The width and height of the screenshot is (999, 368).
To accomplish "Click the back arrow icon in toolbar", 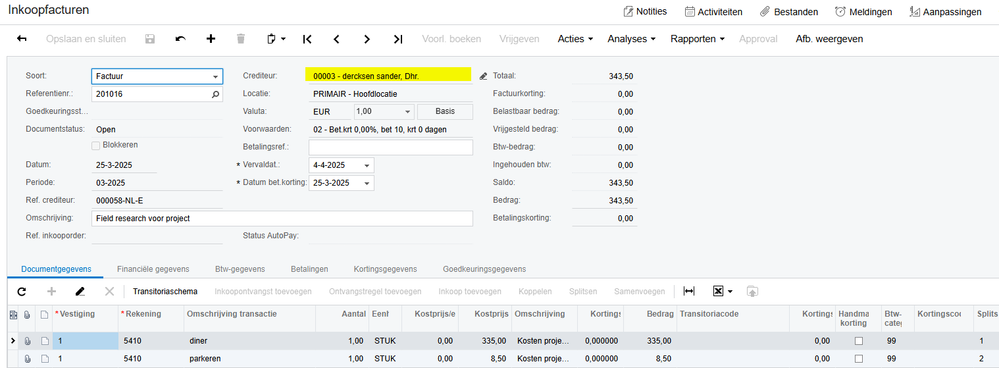I will (22, 39).
